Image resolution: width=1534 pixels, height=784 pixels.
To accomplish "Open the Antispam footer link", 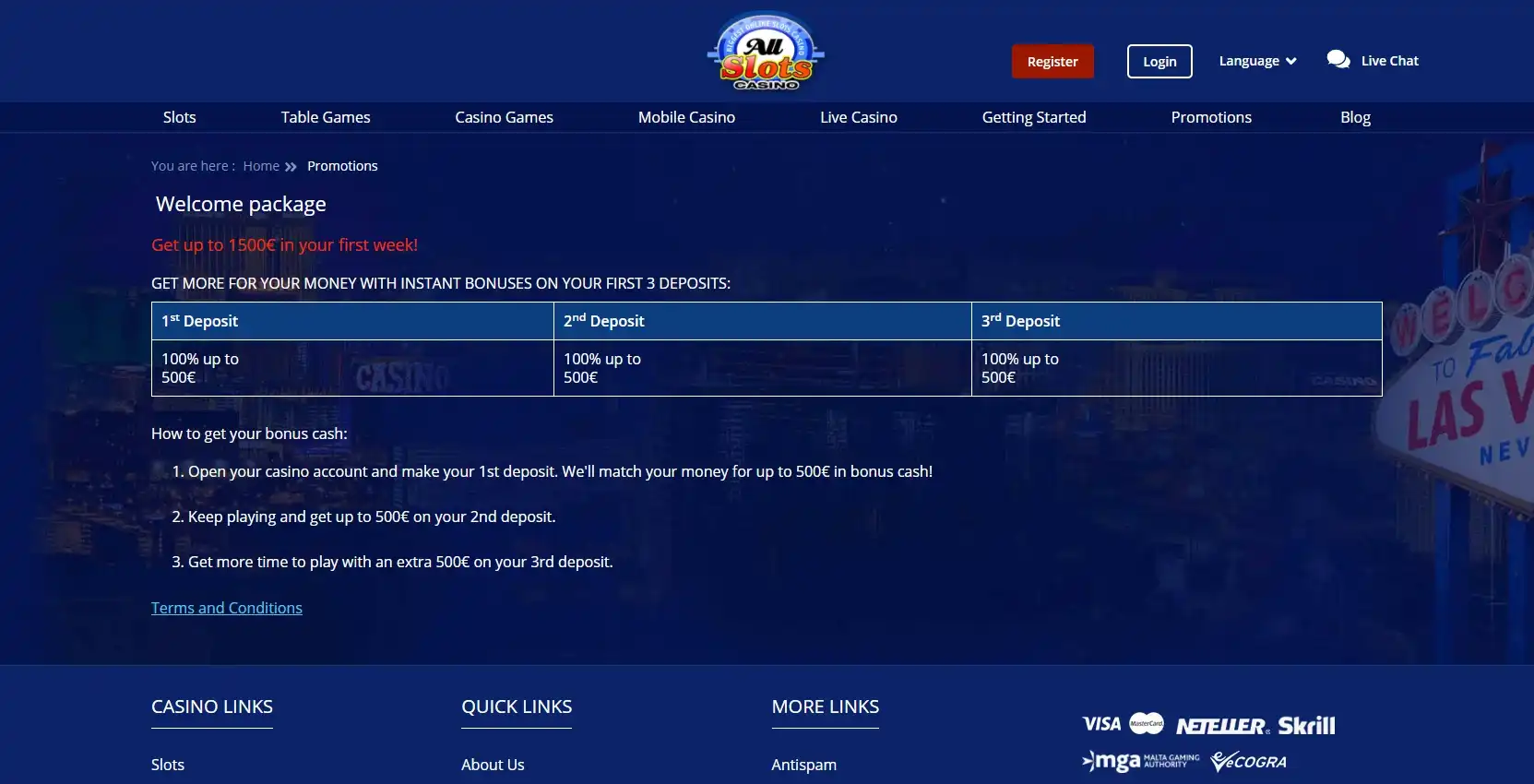I will coord(803,765).
